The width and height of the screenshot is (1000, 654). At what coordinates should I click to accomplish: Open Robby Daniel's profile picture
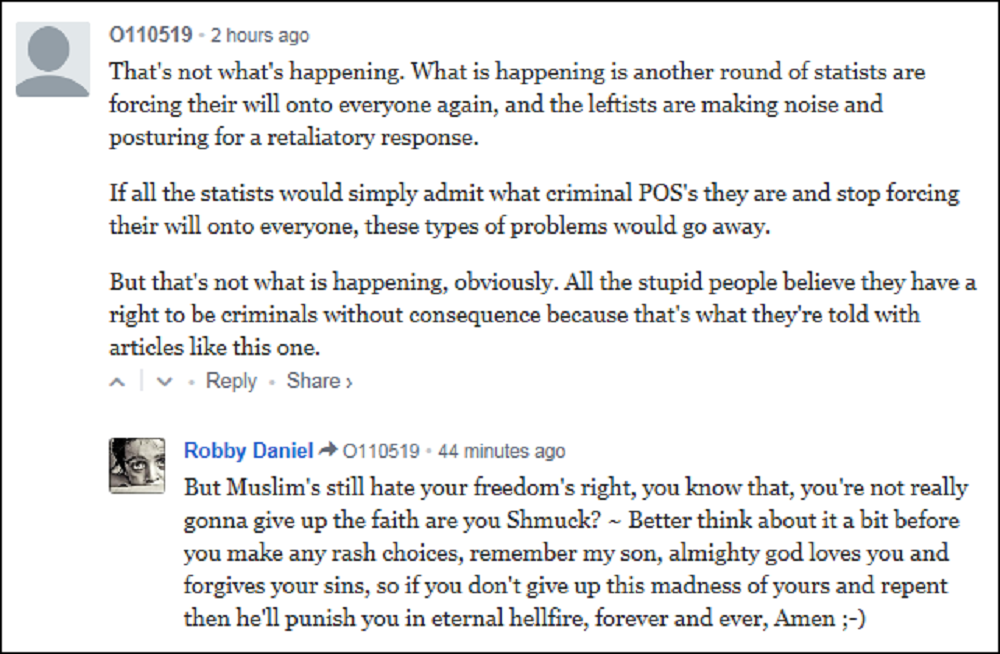137,465
